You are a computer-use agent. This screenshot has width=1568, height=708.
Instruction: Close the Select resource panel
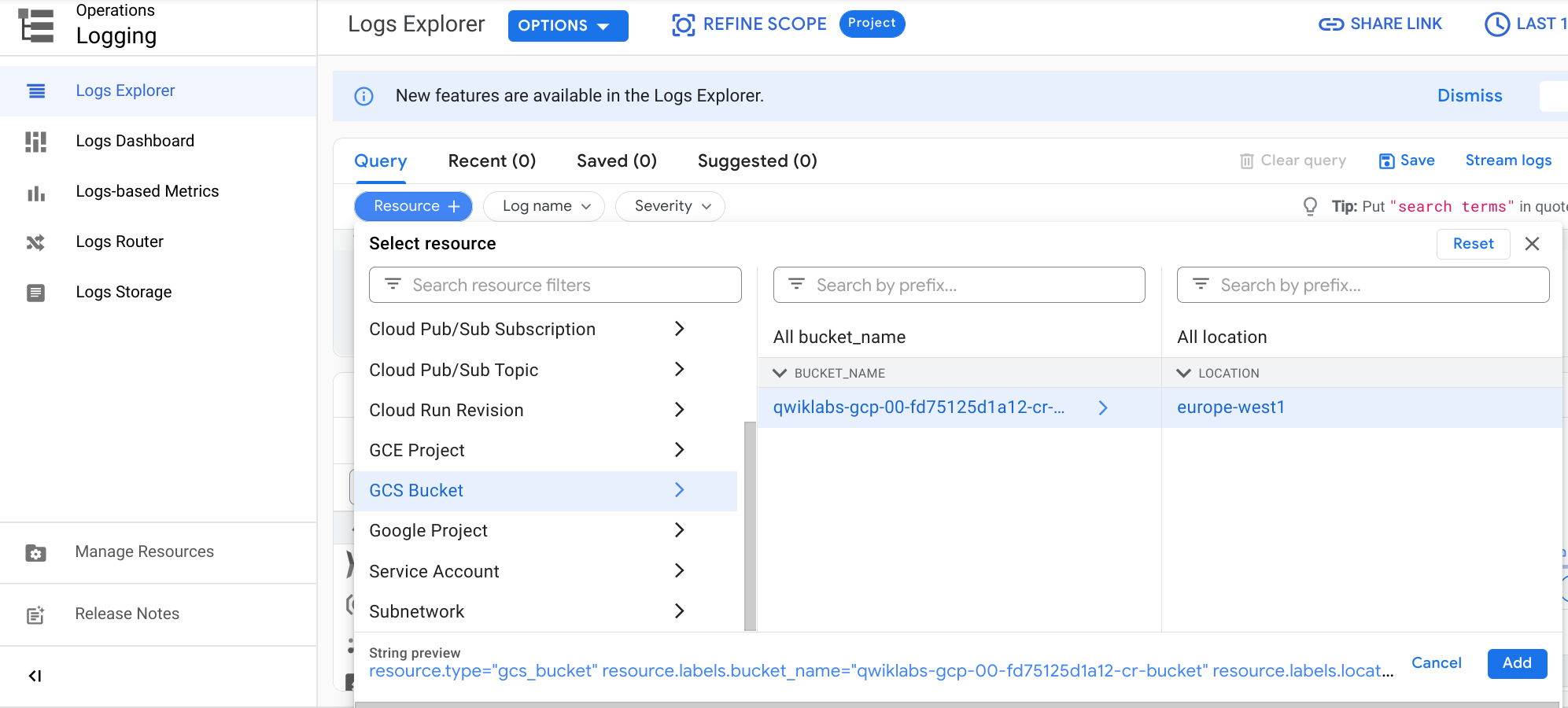click(x=1532, y=244)
